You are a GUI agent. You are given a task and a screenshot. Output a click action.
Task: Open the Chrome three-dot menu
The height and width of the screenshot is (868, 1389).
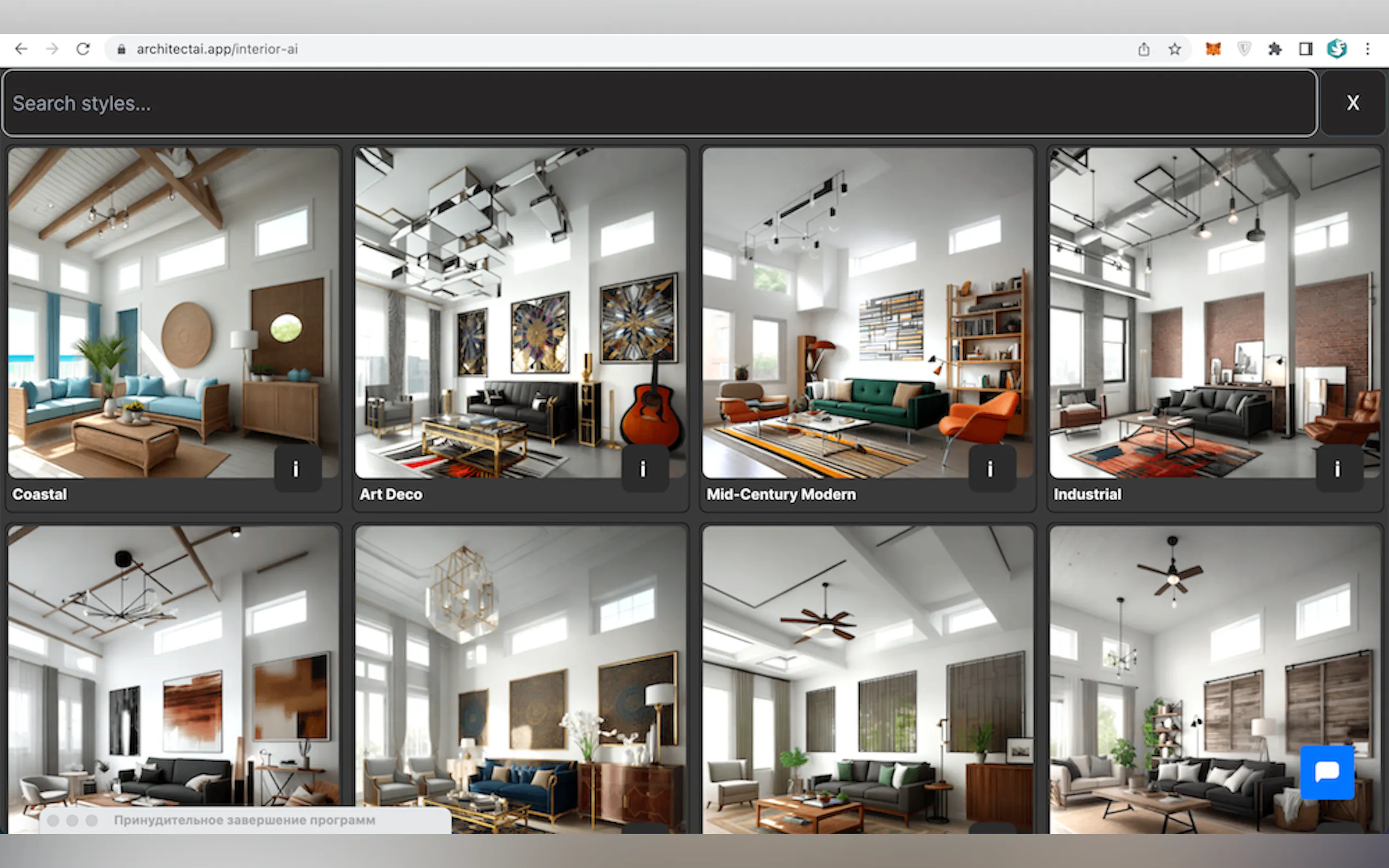tap(1368, 49)
